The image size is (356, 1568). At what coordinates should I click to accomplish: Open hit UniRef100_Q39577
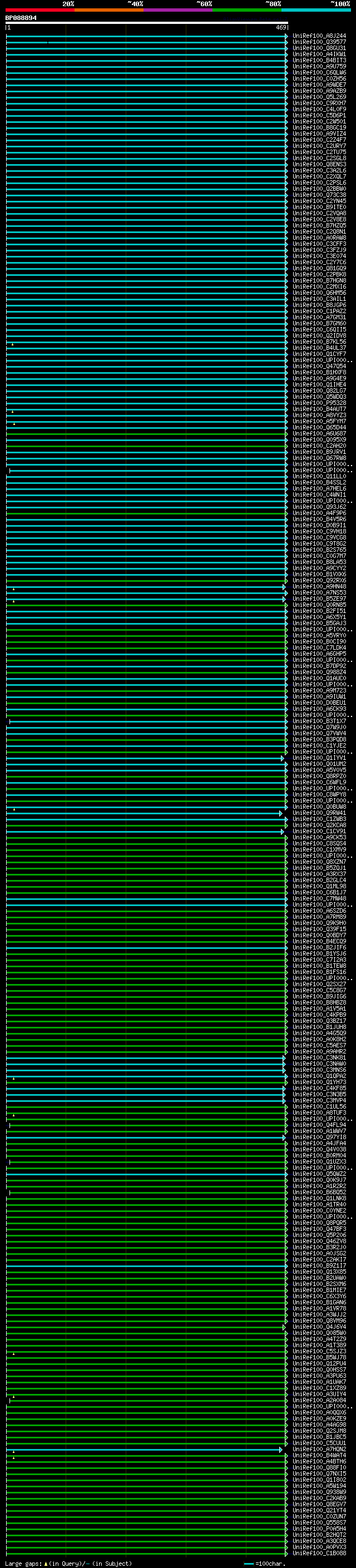tap(319, 42)
